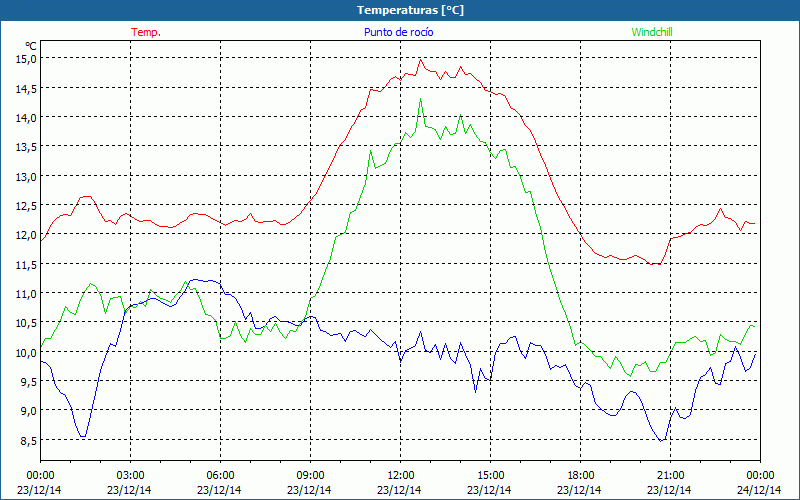
Task: Click the 18:00 time axis label
Action: 580,476
